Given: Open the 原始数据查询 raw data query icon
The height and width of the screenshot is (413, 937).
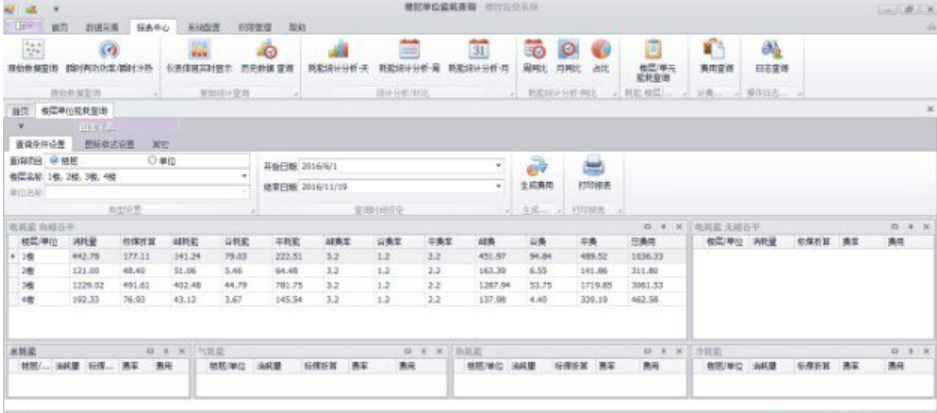Looking at the screenshot, I should 34,50.
